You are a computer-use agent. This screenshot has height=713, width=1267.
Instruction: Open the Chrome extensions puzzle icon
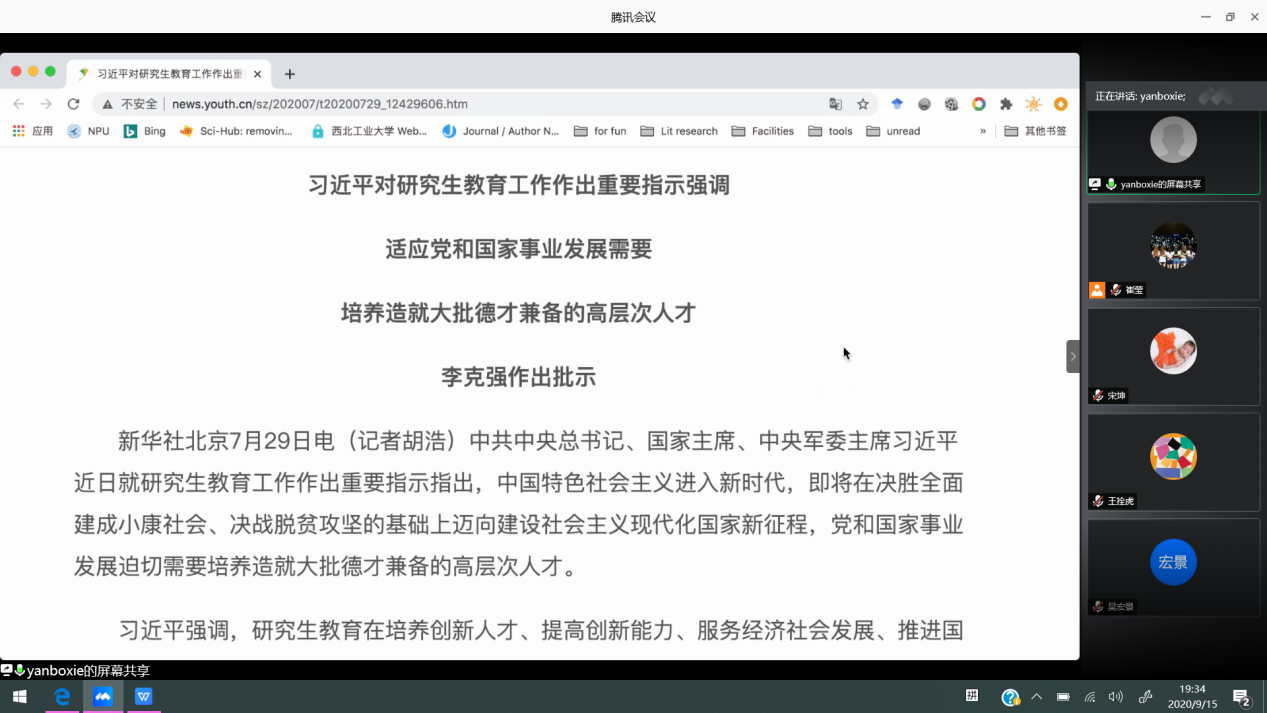coord(1006,104)
